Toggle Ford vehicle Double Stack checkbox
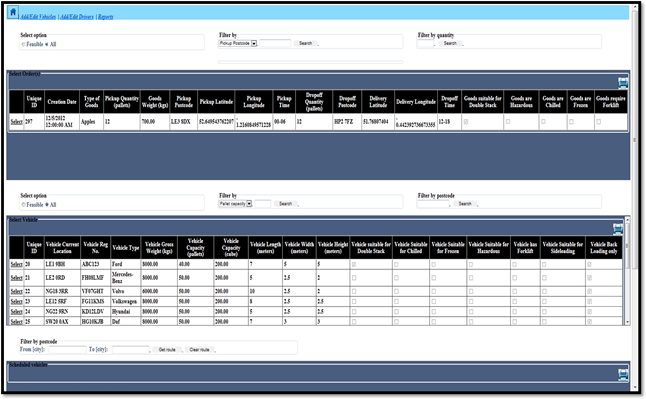The width and height of the screenshot is (646, 399). point(354,264)
